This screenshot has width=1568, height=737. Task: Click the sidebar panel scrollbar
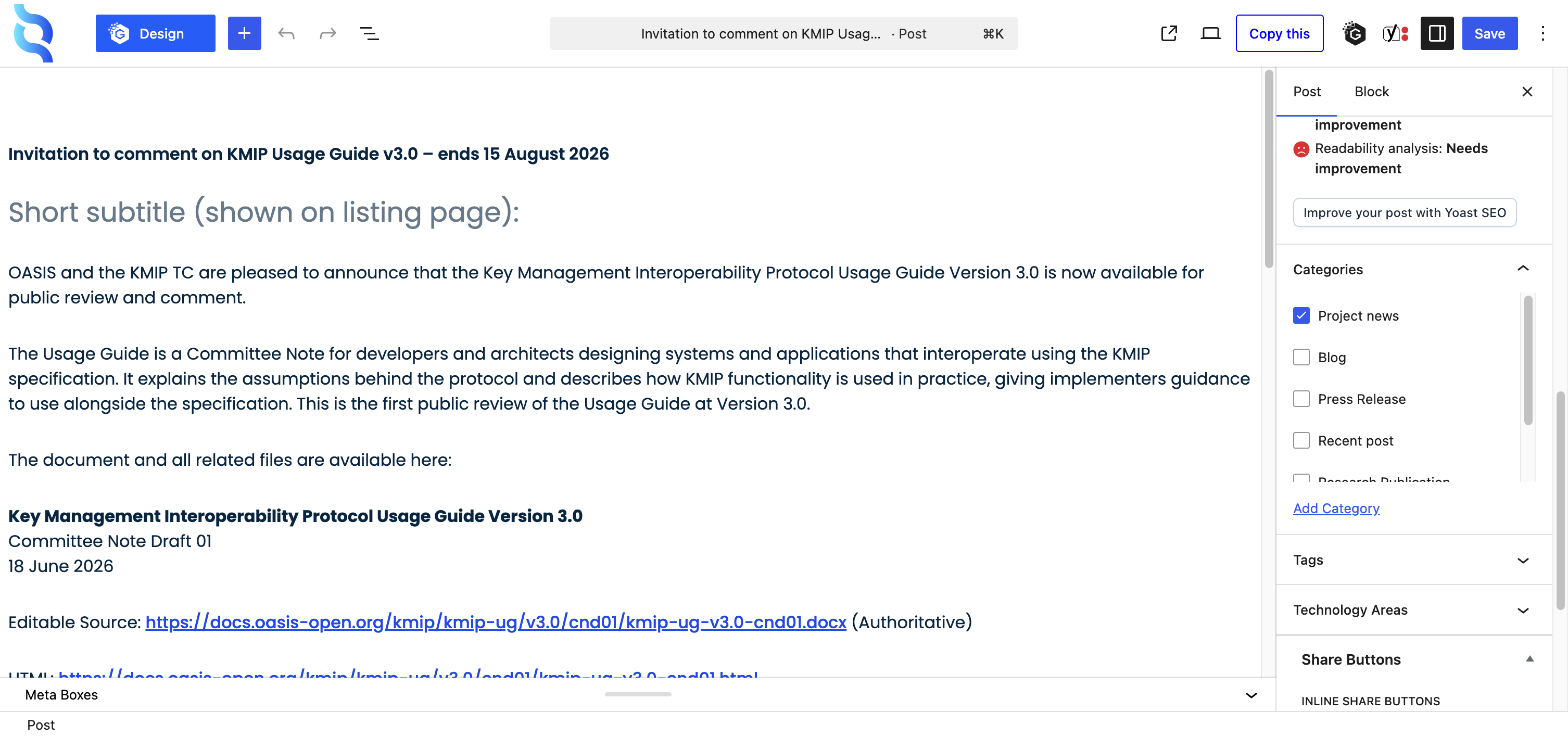tap(1560, 500)
